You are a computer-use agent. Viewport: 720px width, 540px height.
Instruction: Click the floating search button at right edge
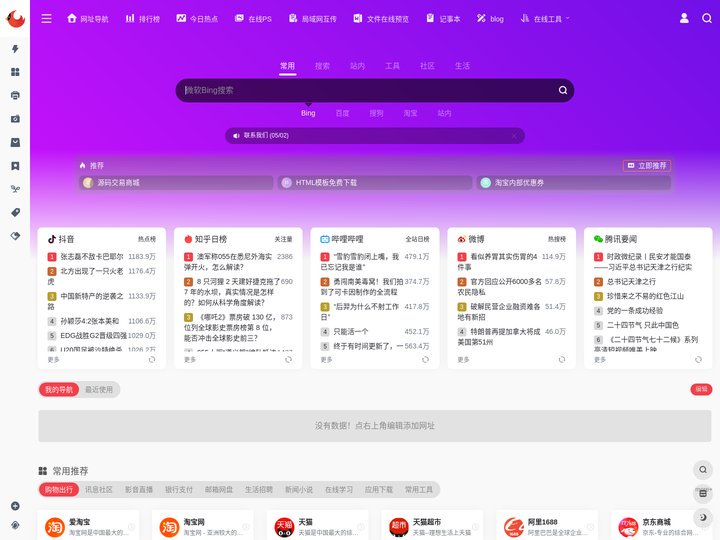point(703,470)
